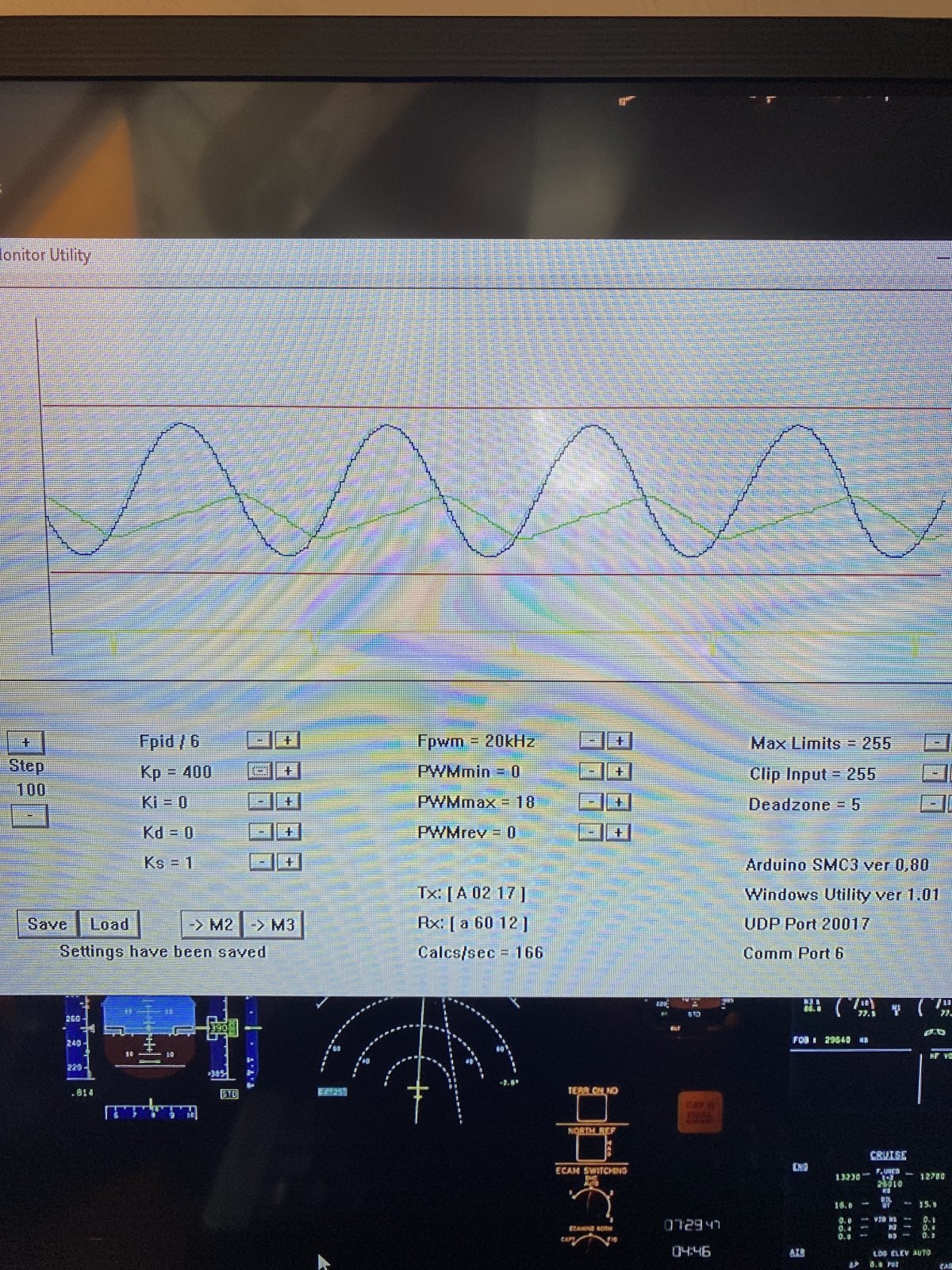Image resolution: width=952 pixels, height=1270 pixels.
Task: Click the Fpid / 6 label
Action: (x=169, y=741)
